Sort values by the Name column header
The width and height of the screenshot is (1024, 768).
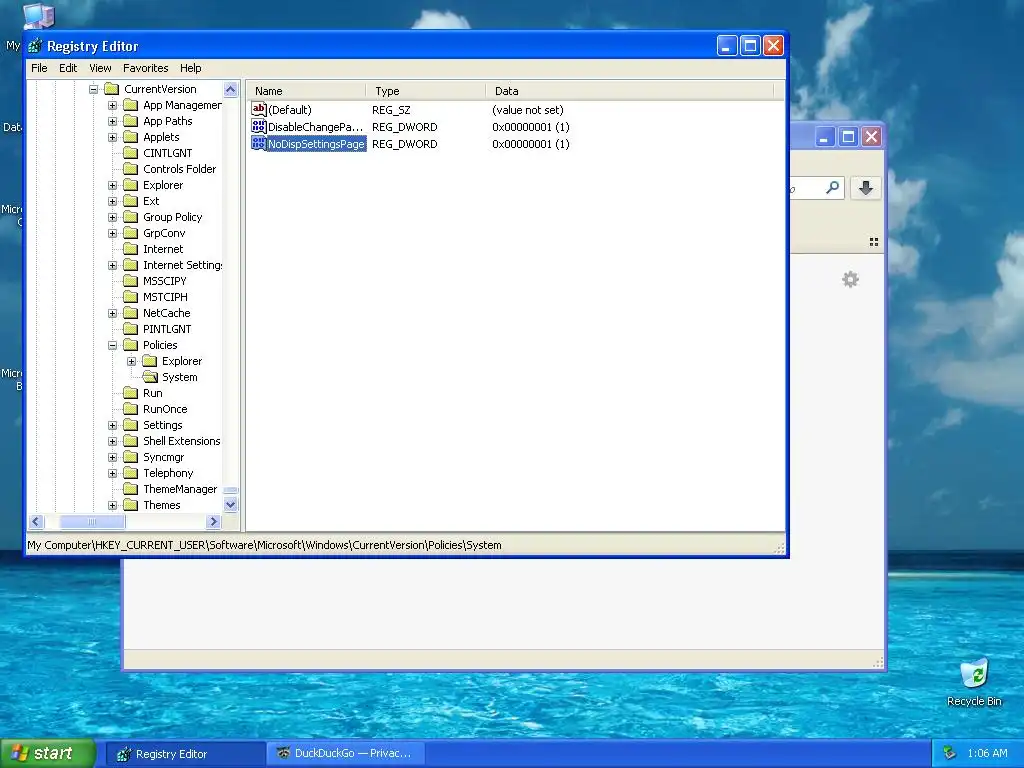(x=306, y=91)
